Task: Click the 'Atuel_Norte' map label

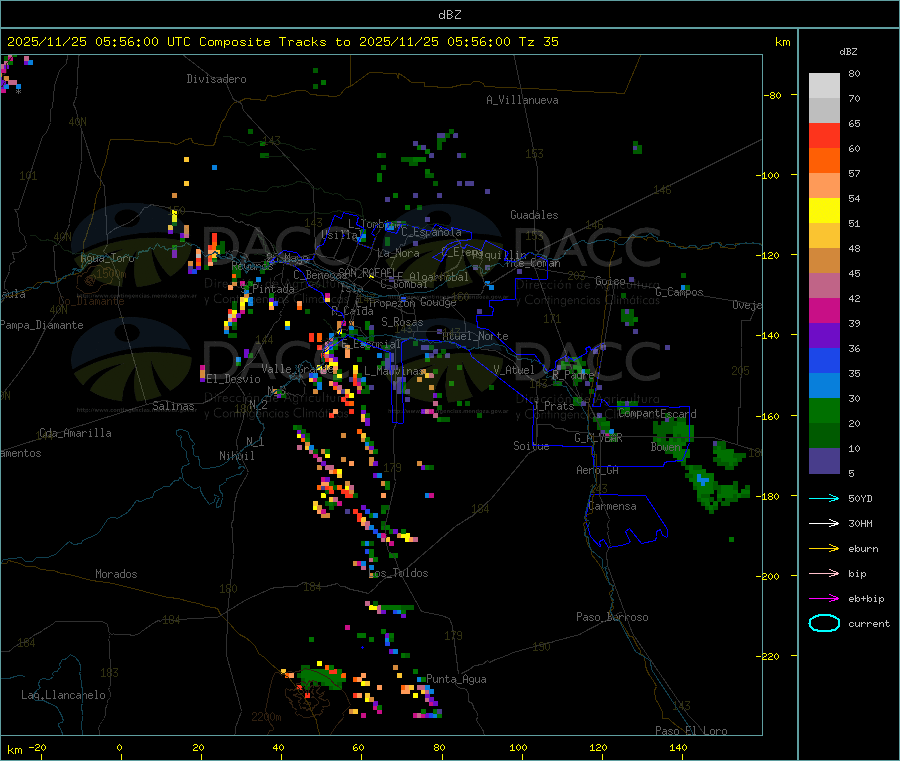Action: [x=475, y=336]
